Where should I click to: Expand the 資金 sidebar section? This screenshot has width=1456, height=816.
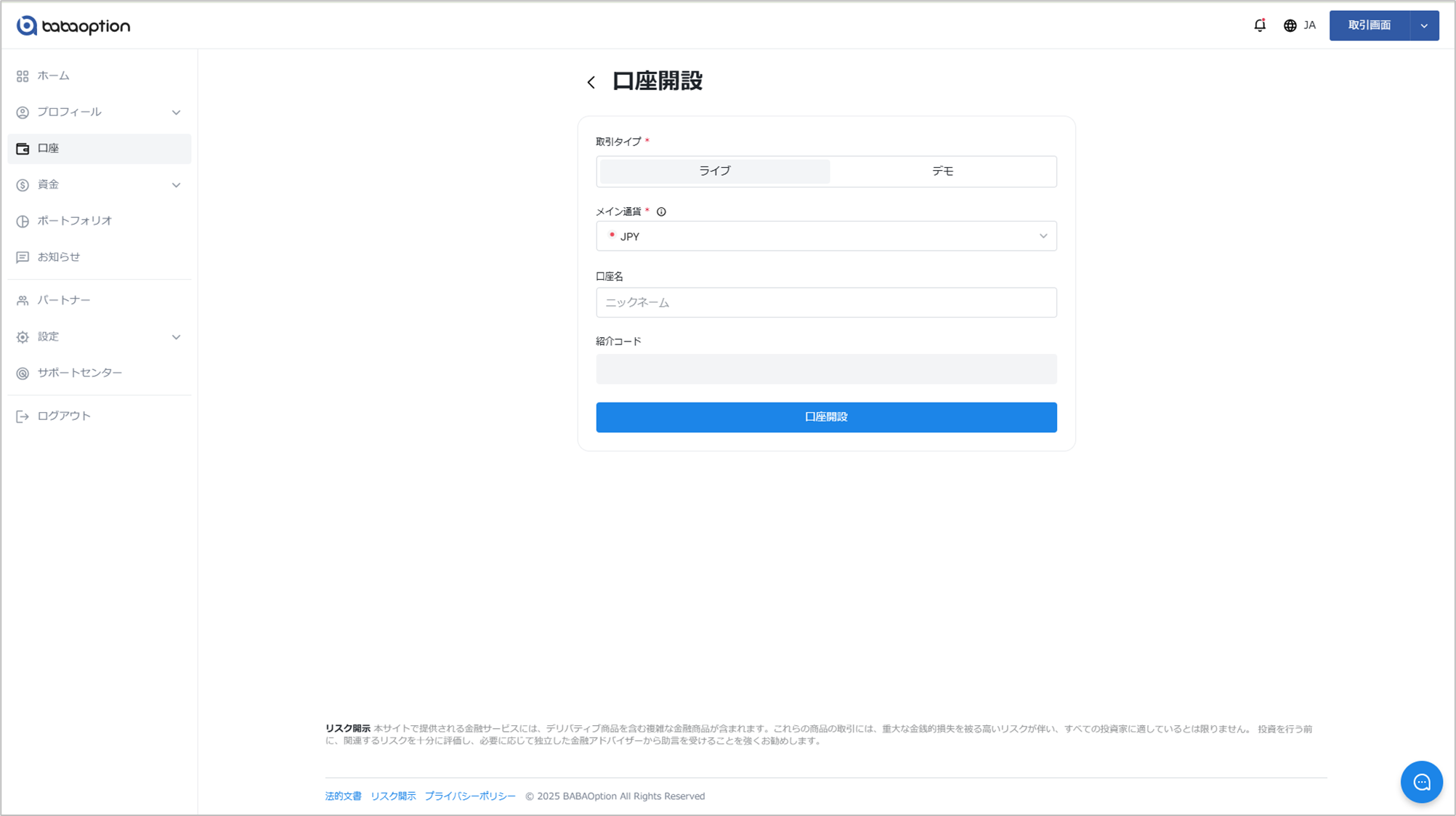pyautogui.click(x=99, y=185)
